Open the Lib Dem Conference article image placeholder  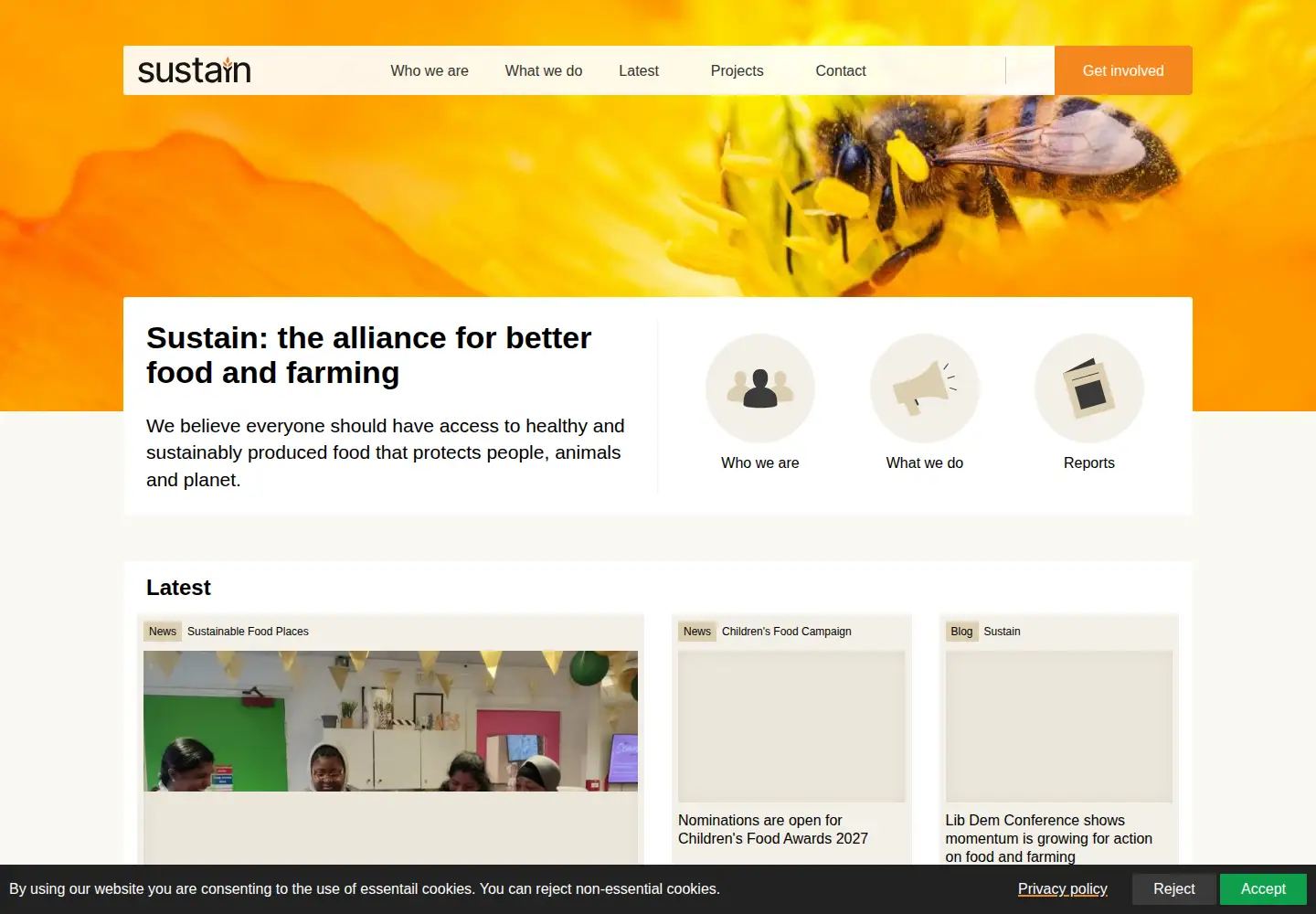coord(1059,727)
